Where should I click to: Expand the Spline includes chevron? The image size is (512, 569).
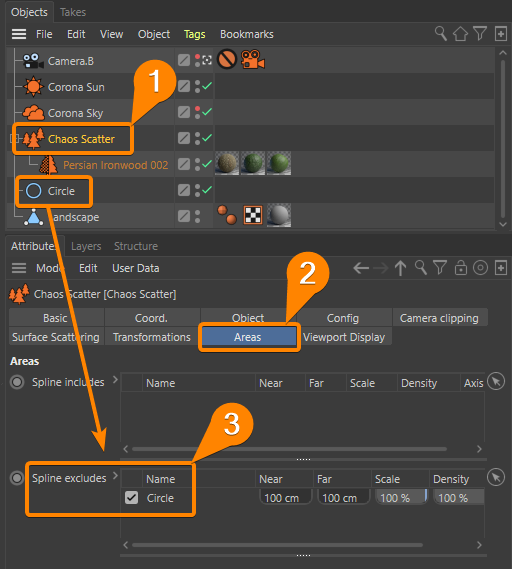tap(115, 380)
